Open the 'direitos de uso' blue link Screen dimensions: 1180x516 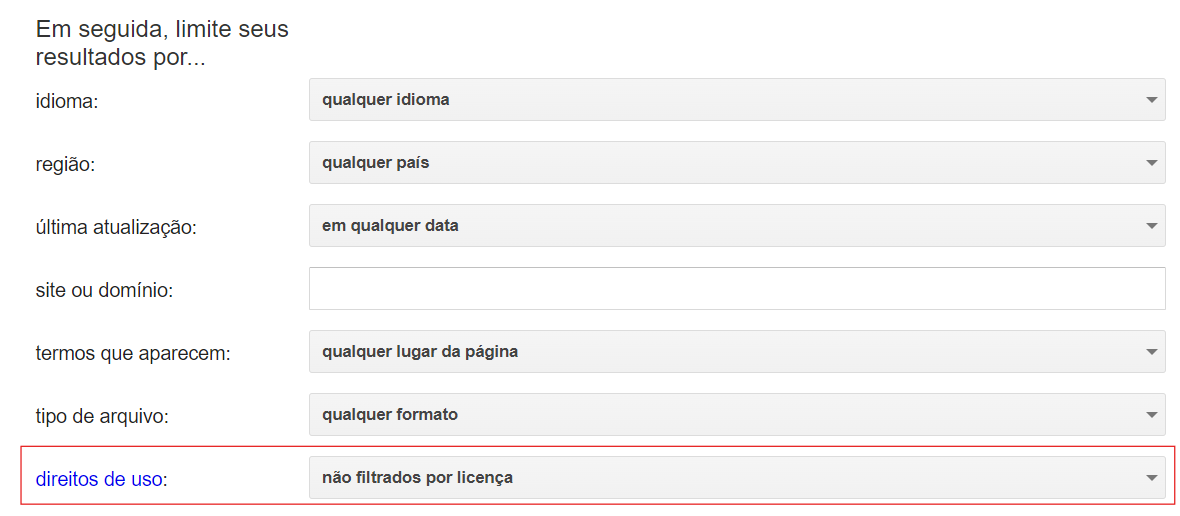click(99, 478)
